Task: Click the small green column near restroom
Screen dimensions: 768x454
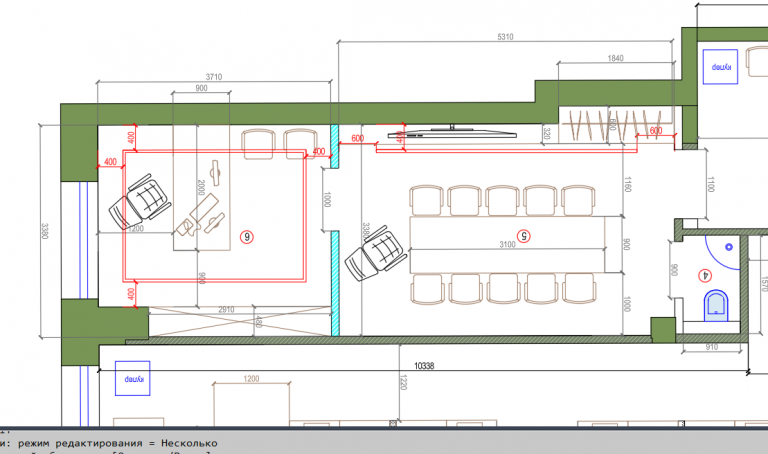Action: (663, 330)
